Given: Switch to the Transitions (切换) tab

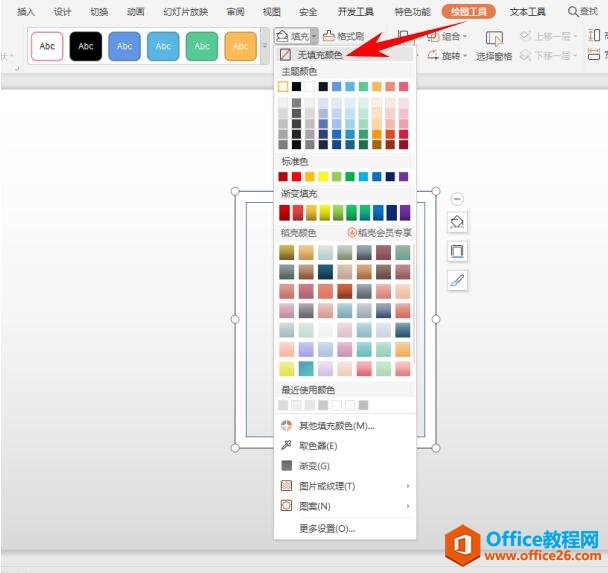Looking at the screenshot, I should 99,12.
